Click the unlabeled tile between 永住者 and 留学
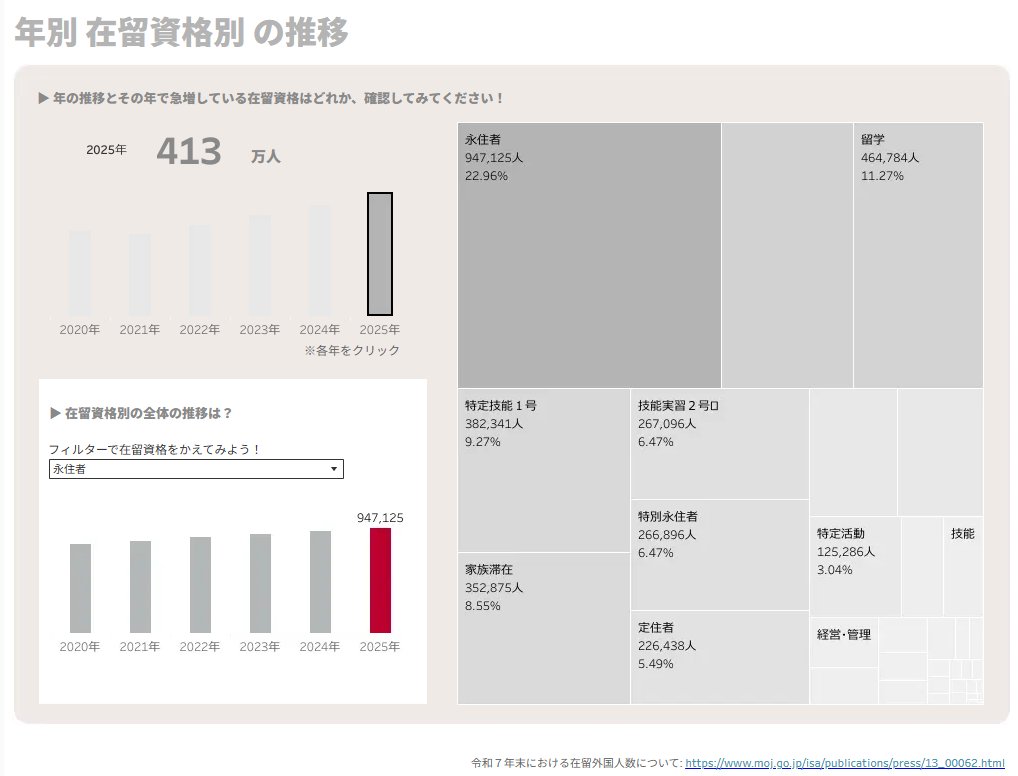Viewport: 1018px width, 776px height. point(787,255)
